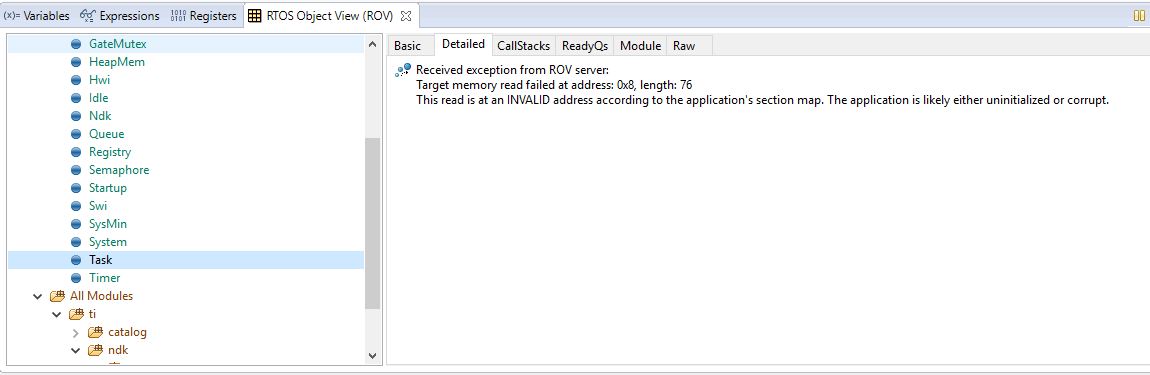The width and height of the screenshot is (1150, 375).
Task: Click the Semaphore module bullet icon
Action: click(76, 170)
